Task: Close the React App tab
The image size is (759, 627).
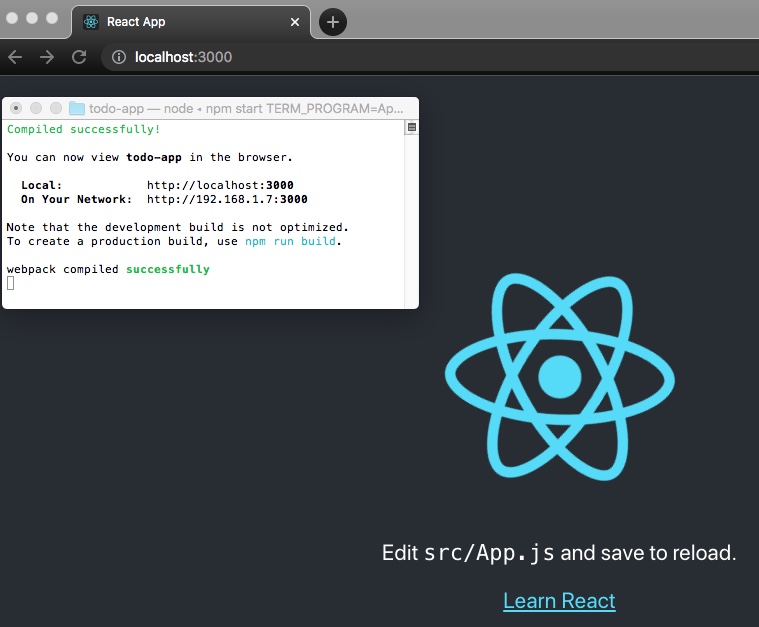Action: tap(294, 22)
